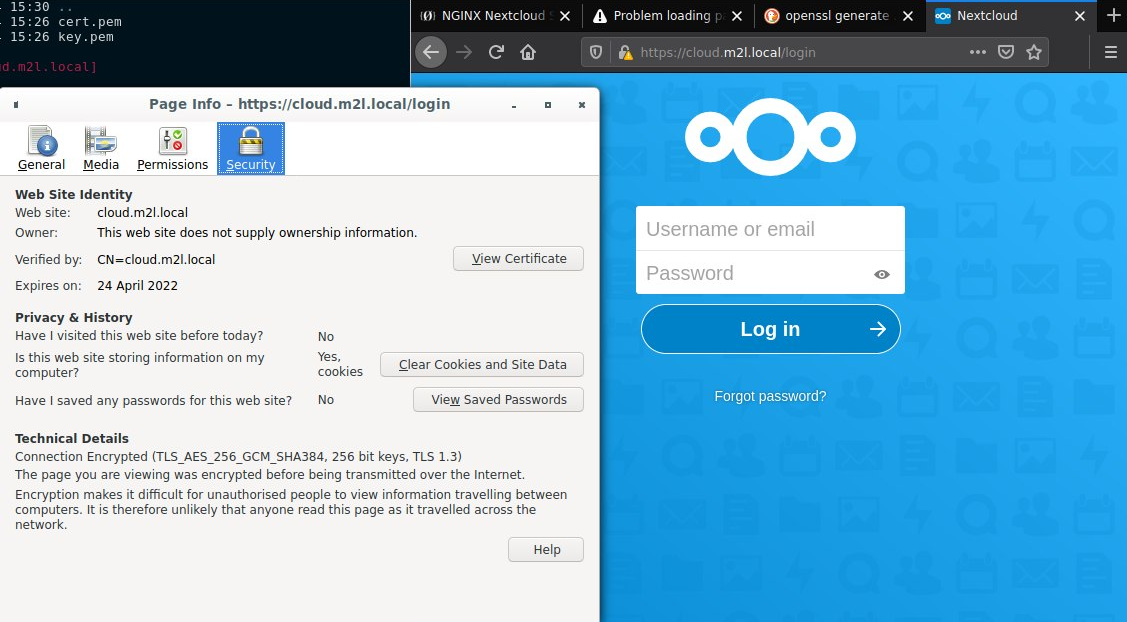Go to the browser home page
The image size is (1127, 622).
pyautogui.click(x=528, y=52)
